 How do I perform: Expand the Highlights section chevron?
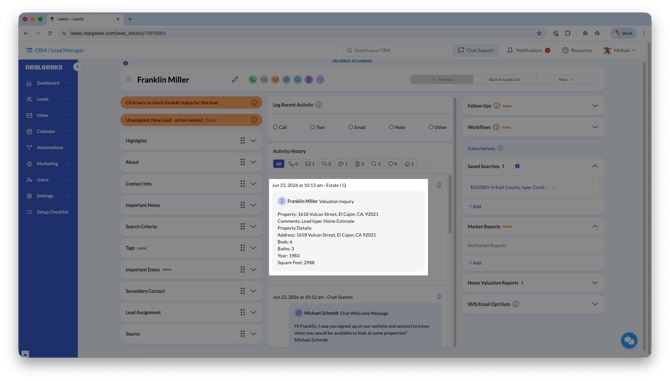(x=253, y=141)
